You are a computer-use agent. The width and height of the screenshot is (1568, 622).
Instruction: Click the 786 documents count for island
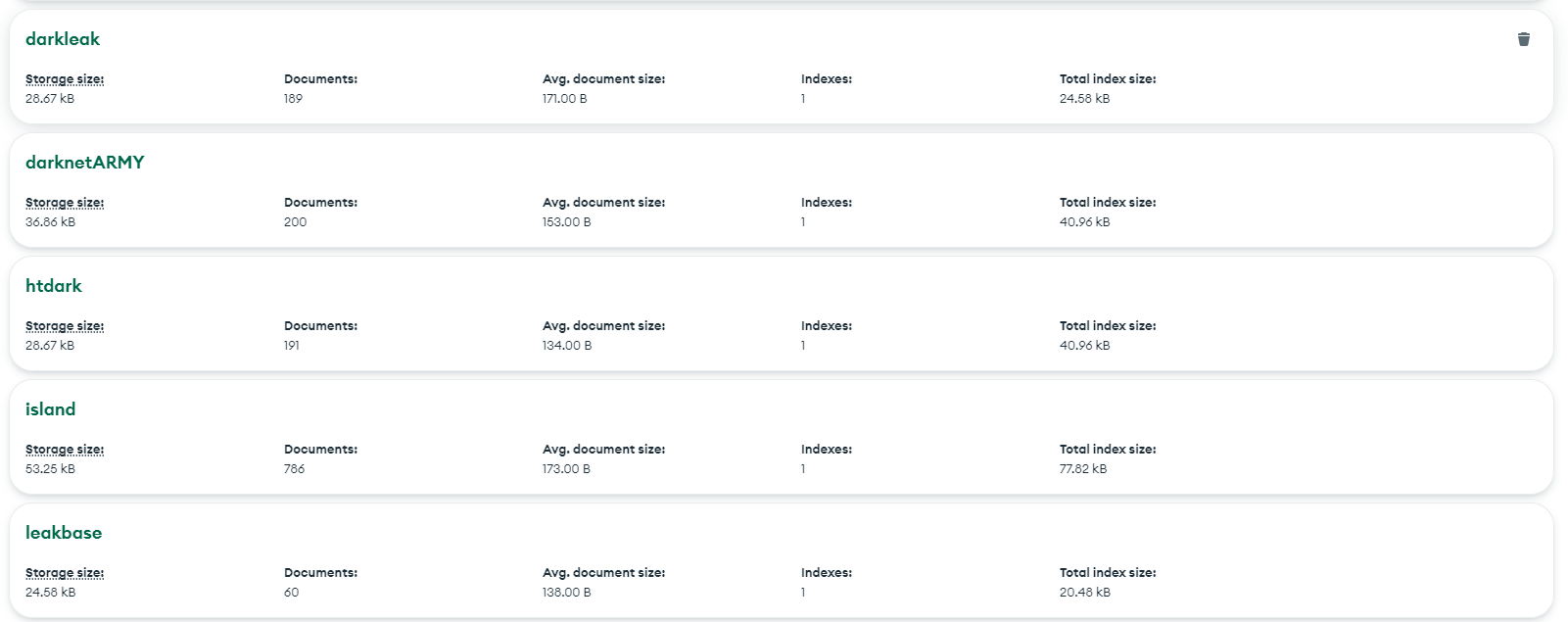[x=295, y=469]
